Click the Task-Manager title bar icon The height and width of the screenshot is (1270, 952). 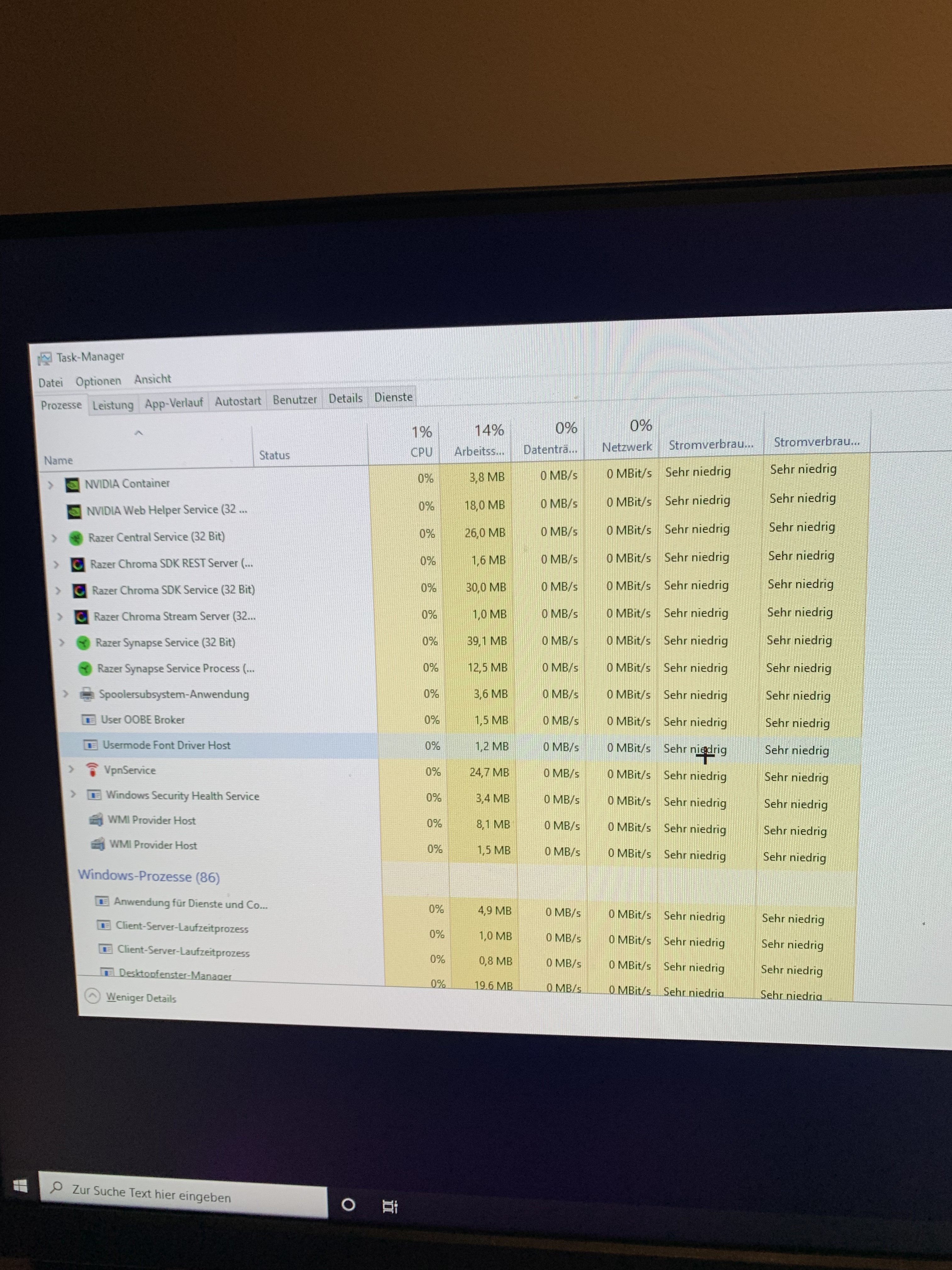click(45, 359)
